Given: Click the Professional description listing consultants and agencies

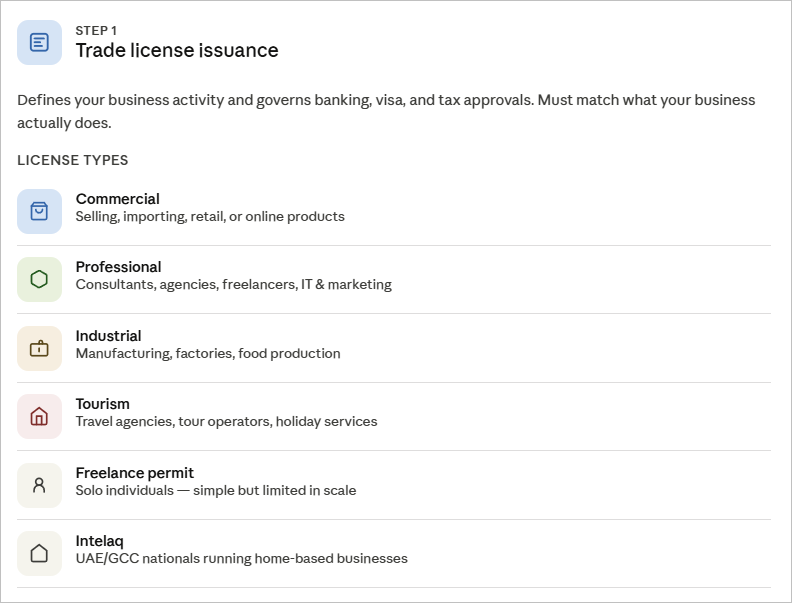Looking at the screenshot, I should click(x=234, y=284).
